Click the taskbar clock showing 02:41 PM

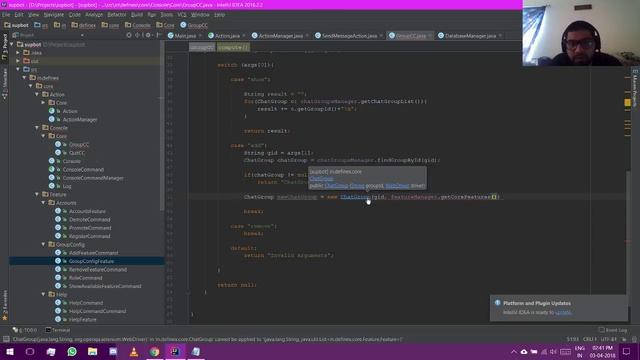602,351
